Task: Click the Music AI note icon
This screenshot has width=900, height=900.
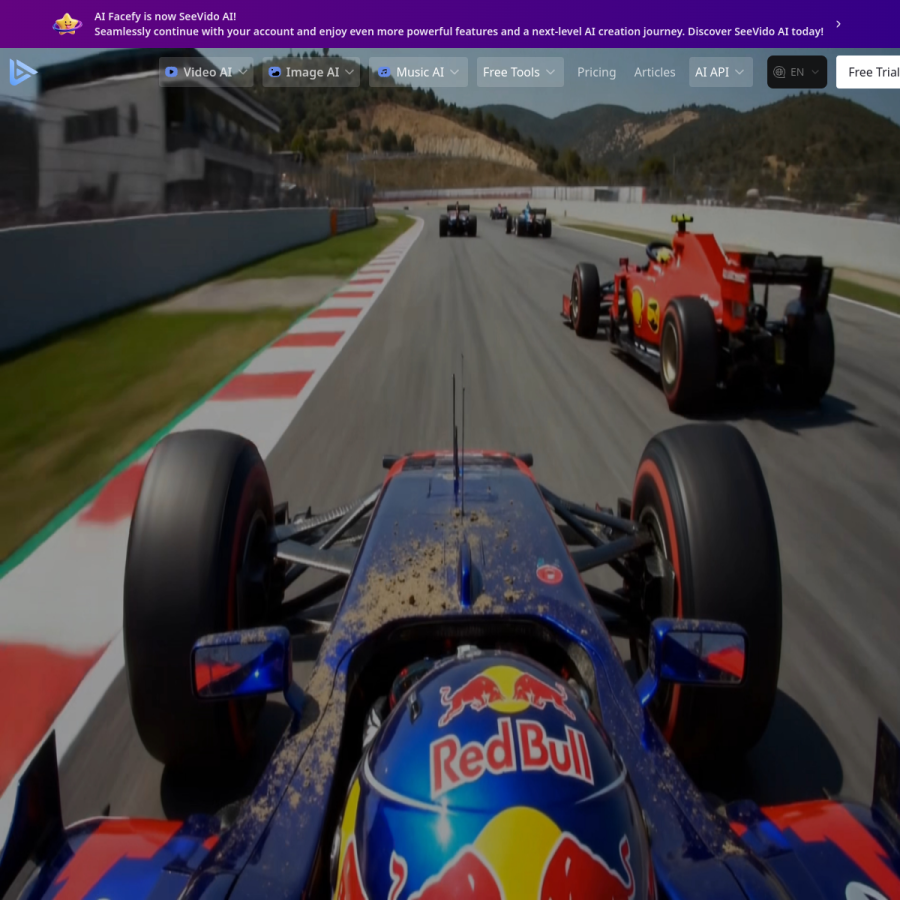Action: point(385,72)
